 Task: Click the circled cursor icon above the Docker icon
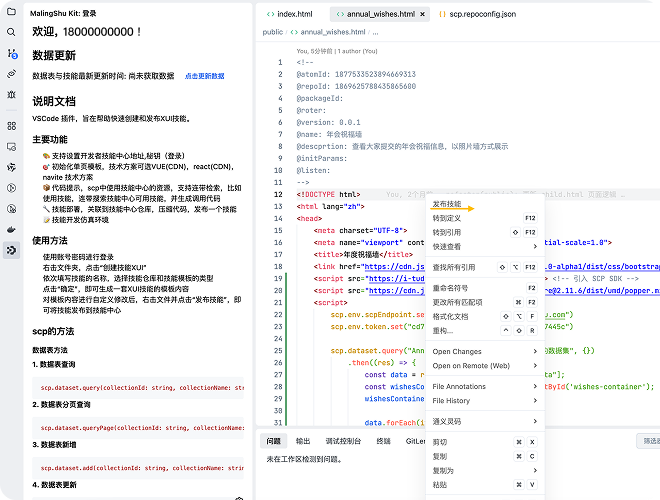click(x=11, y=209)
